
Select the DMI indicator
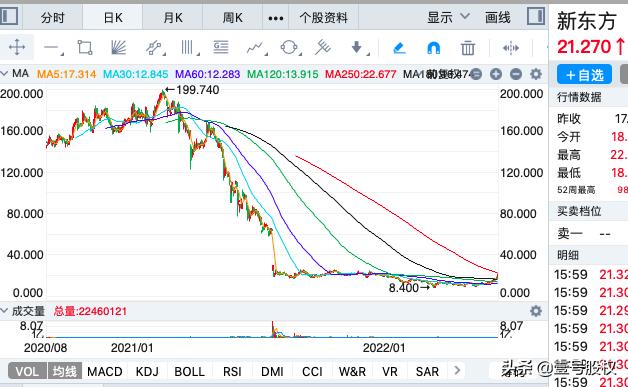point(272,371)
